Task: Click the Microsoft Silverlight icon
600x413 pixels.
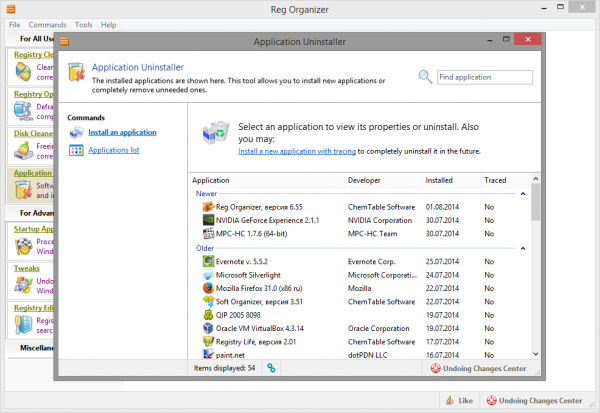Action: click(x=208, y=275)
